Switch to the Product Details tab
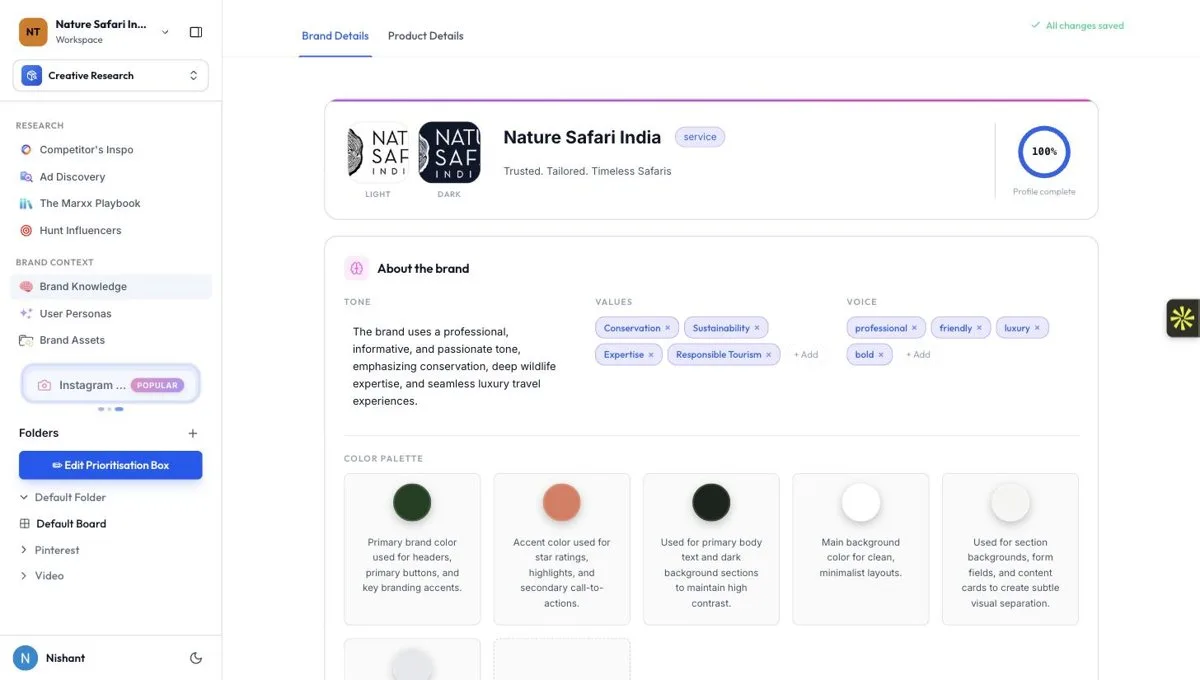 point(426,36)
